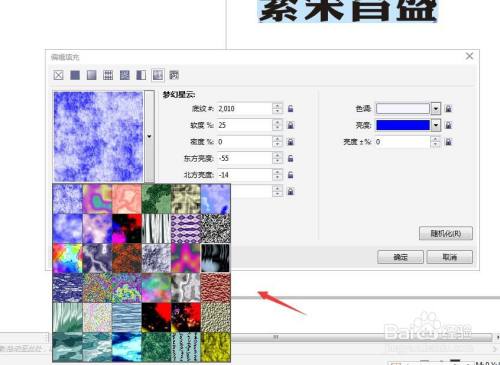The width and height of the screenshot is (500, 365).
Task: Choose the Two-color pattern fill icon
Action: click(x=141, y=75)
